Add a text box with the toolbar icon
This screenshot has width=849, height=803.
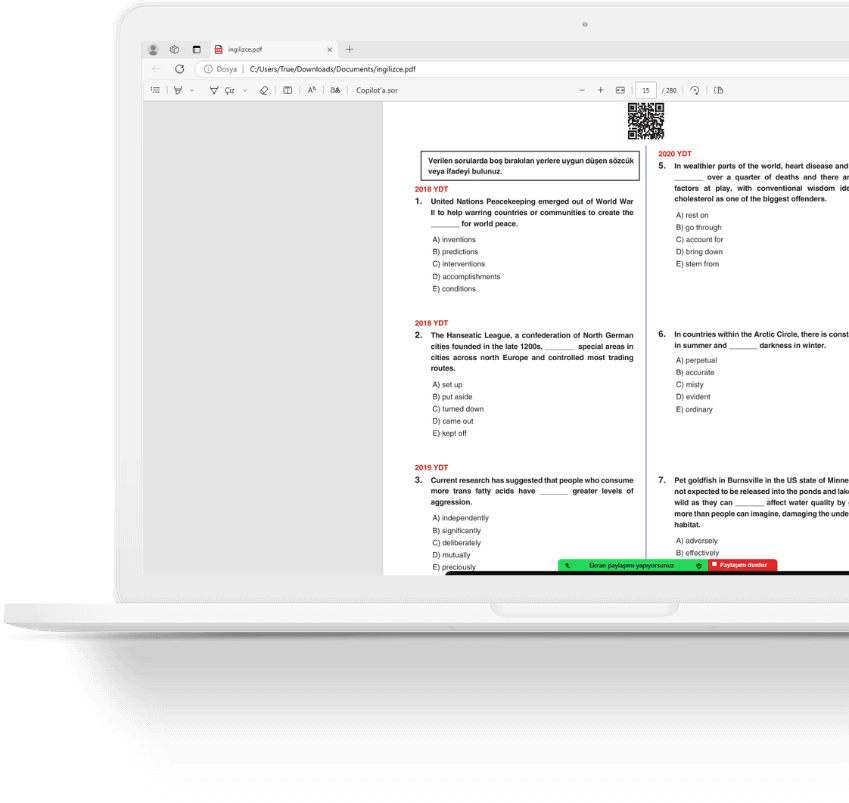(x=288, y=90)
